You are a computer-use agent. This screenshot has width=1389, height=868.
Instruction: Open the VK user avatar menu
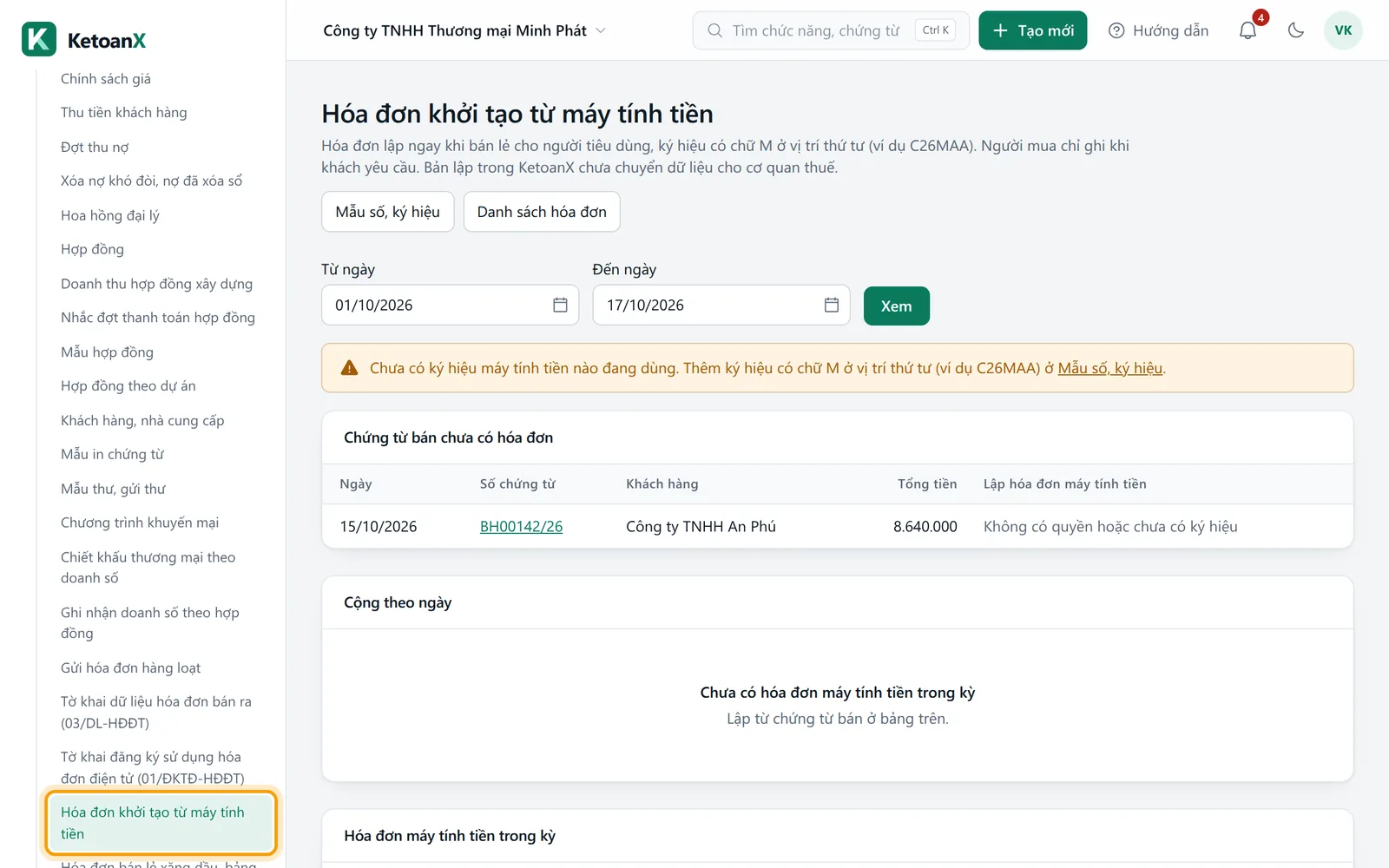1343,30
